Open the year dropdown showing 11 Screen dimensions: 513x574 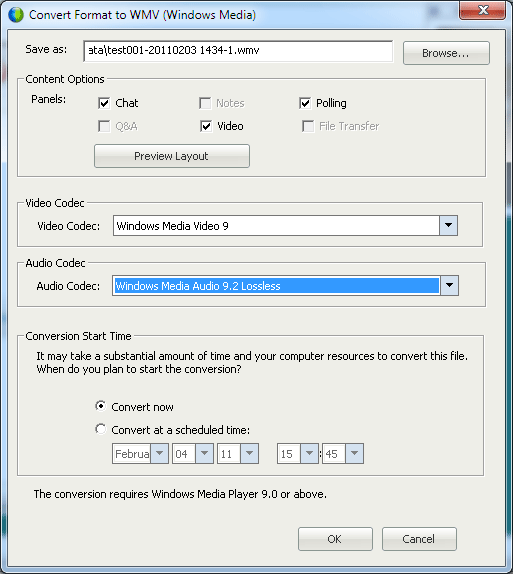point(249,454)
